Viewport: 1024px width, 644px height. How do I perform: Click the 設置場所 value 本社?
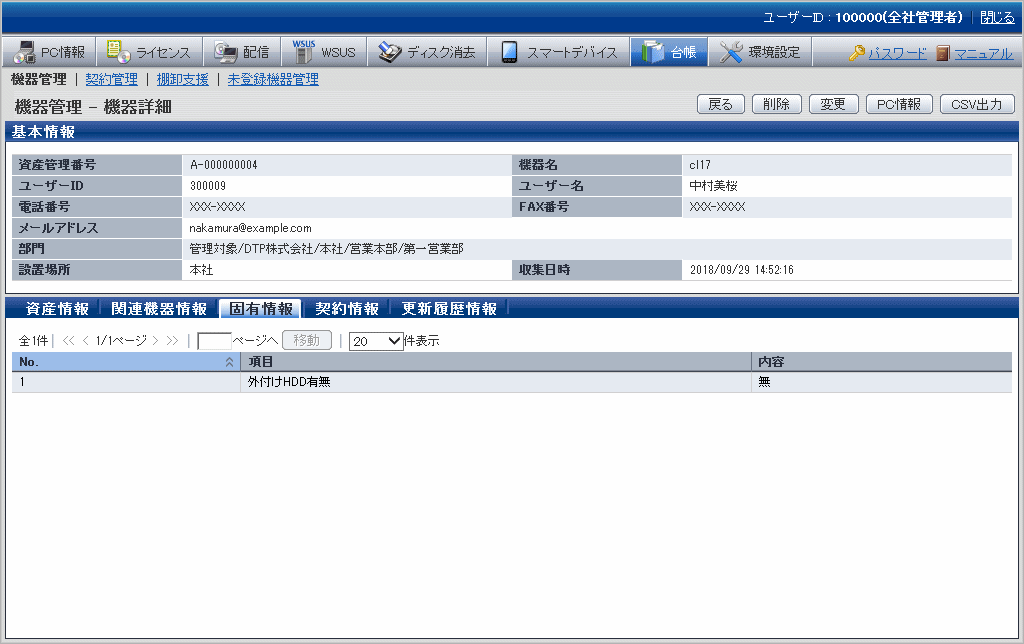pyautogui.click(x=201, y=270)
